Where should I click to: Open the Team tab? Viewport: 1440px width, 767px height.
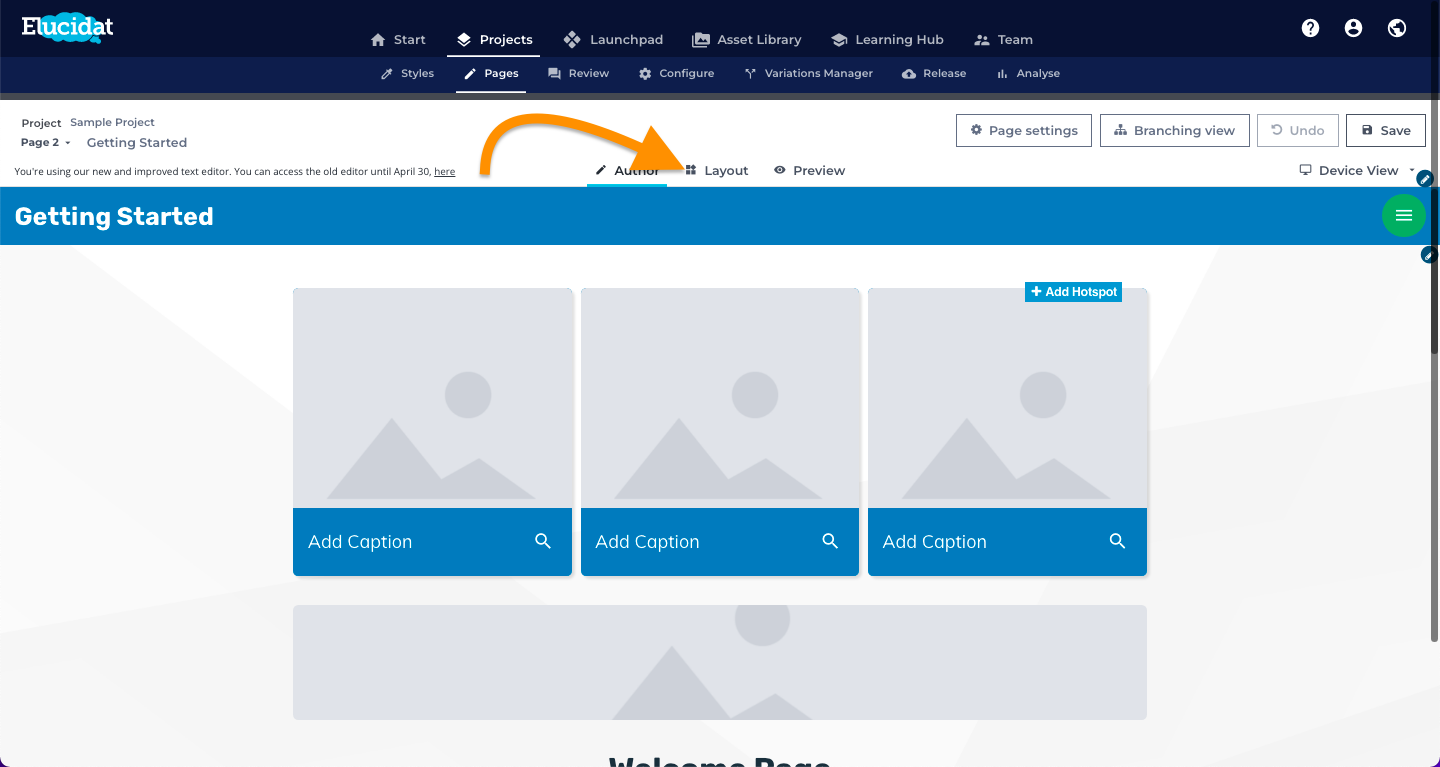tap(1003, 40)
